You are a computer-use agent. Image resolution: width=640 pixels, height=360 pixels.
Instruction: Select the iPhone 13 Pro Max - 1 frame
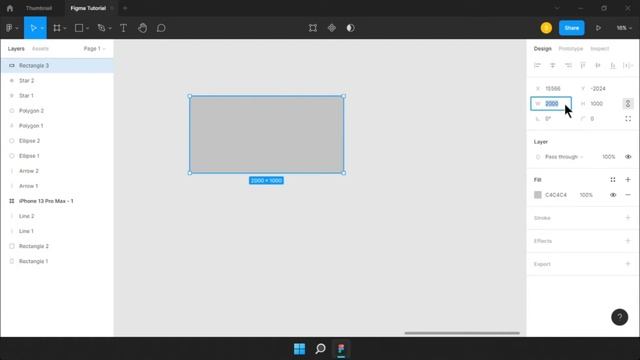[57, 201]
